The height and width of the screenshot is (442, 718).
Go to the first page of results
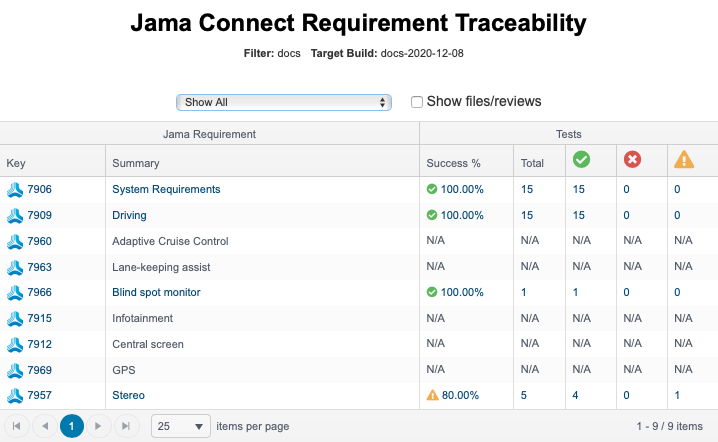pyautogui.click(x=17, y=426)
